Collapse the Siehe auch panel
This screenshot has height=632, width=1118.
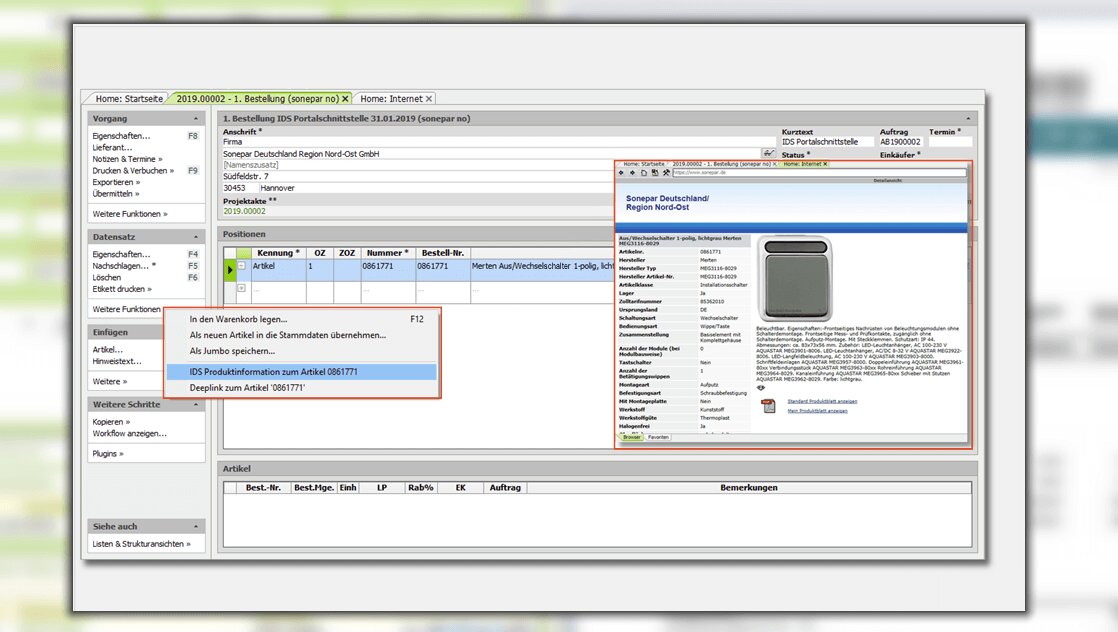pyautogui.click(x=197, y=526)
